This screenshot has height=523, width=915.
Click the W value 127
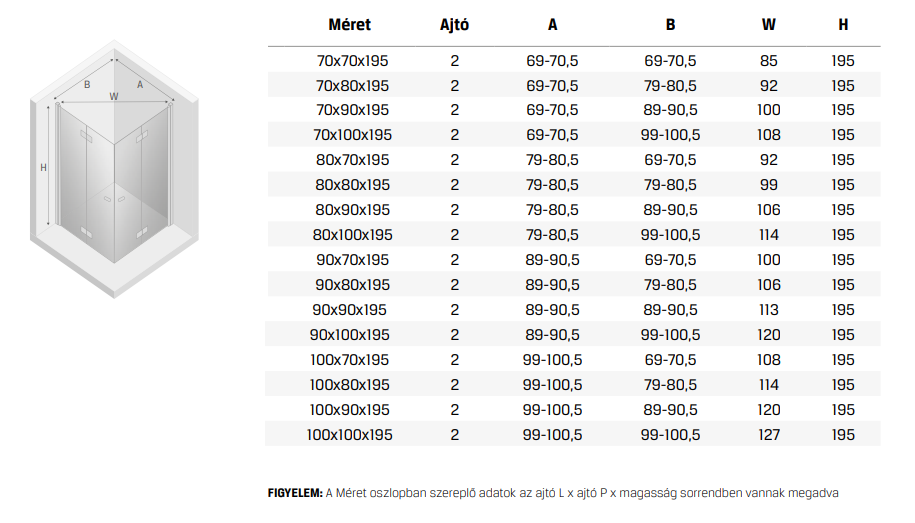pyautogui.click(x=769, y=435)
